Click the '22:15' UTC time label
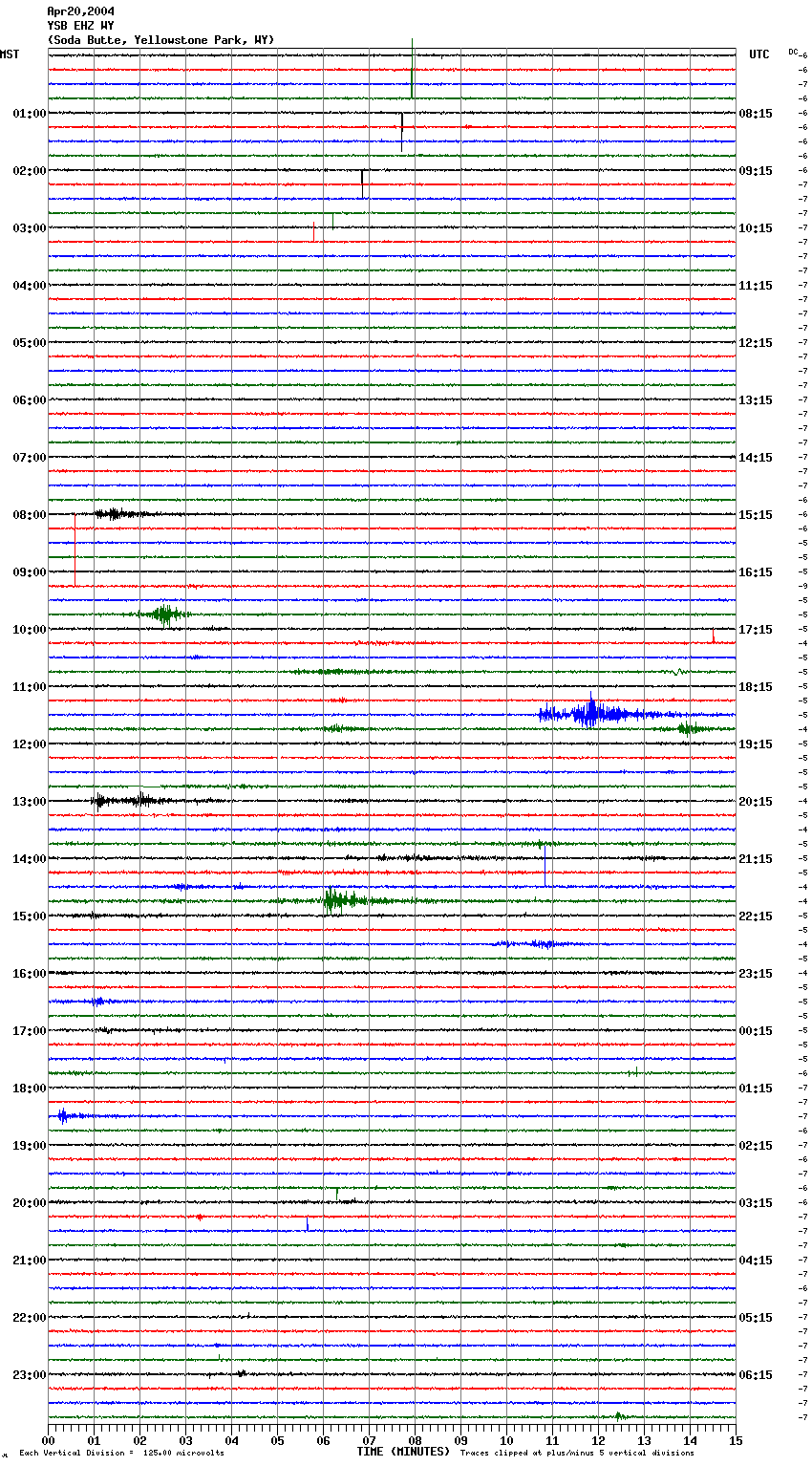 click(756, 916)
